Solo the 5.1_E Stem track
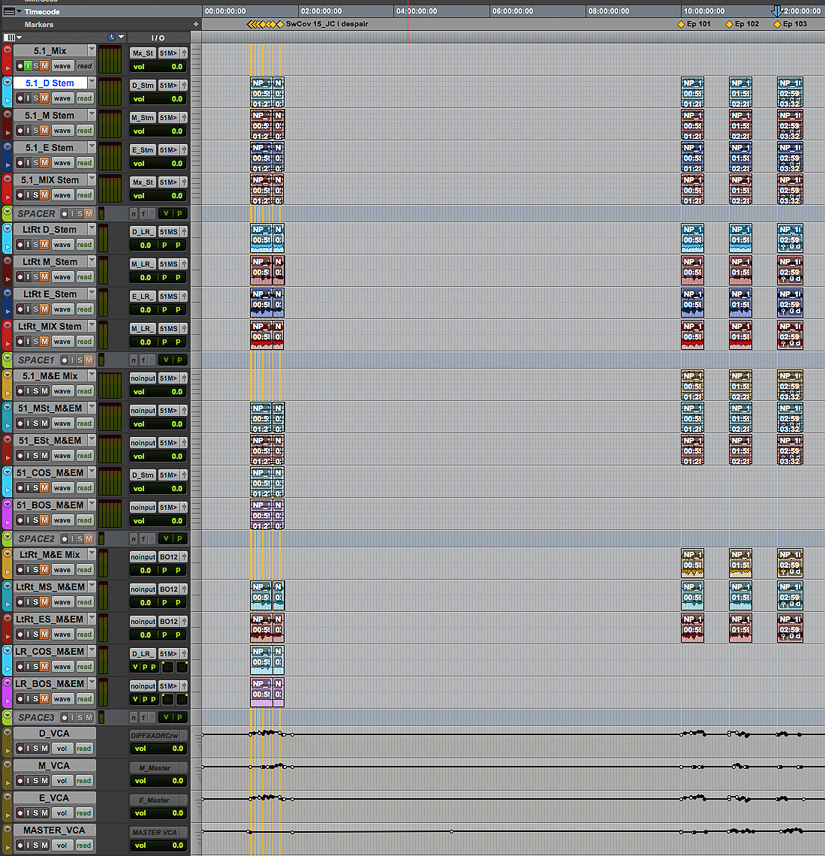Image resolution: width=825 pixels, height=856 pixels. pyautogui.click(x=34, y=163)
